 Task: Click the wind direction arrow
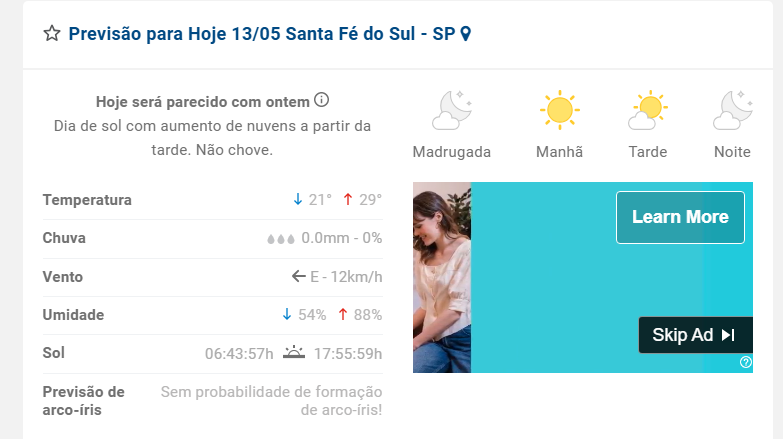pyautogui.click(x=299, y=276)
